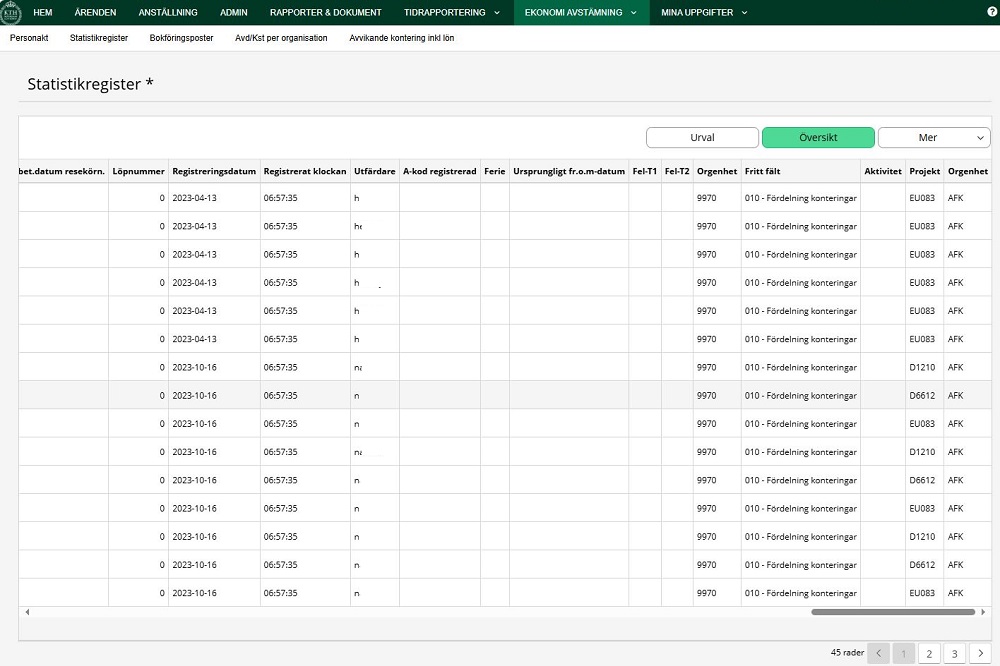Open the ADMIN menu item
This screenshot has height=666, width=1000.
click(x=233, y=12)
